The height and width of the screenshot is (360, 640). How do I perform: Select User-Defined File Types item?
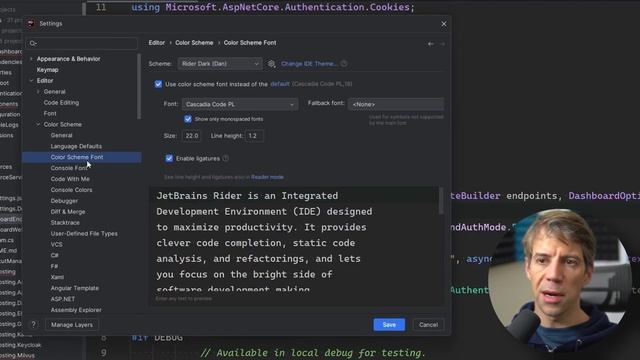tap(84, 233)
